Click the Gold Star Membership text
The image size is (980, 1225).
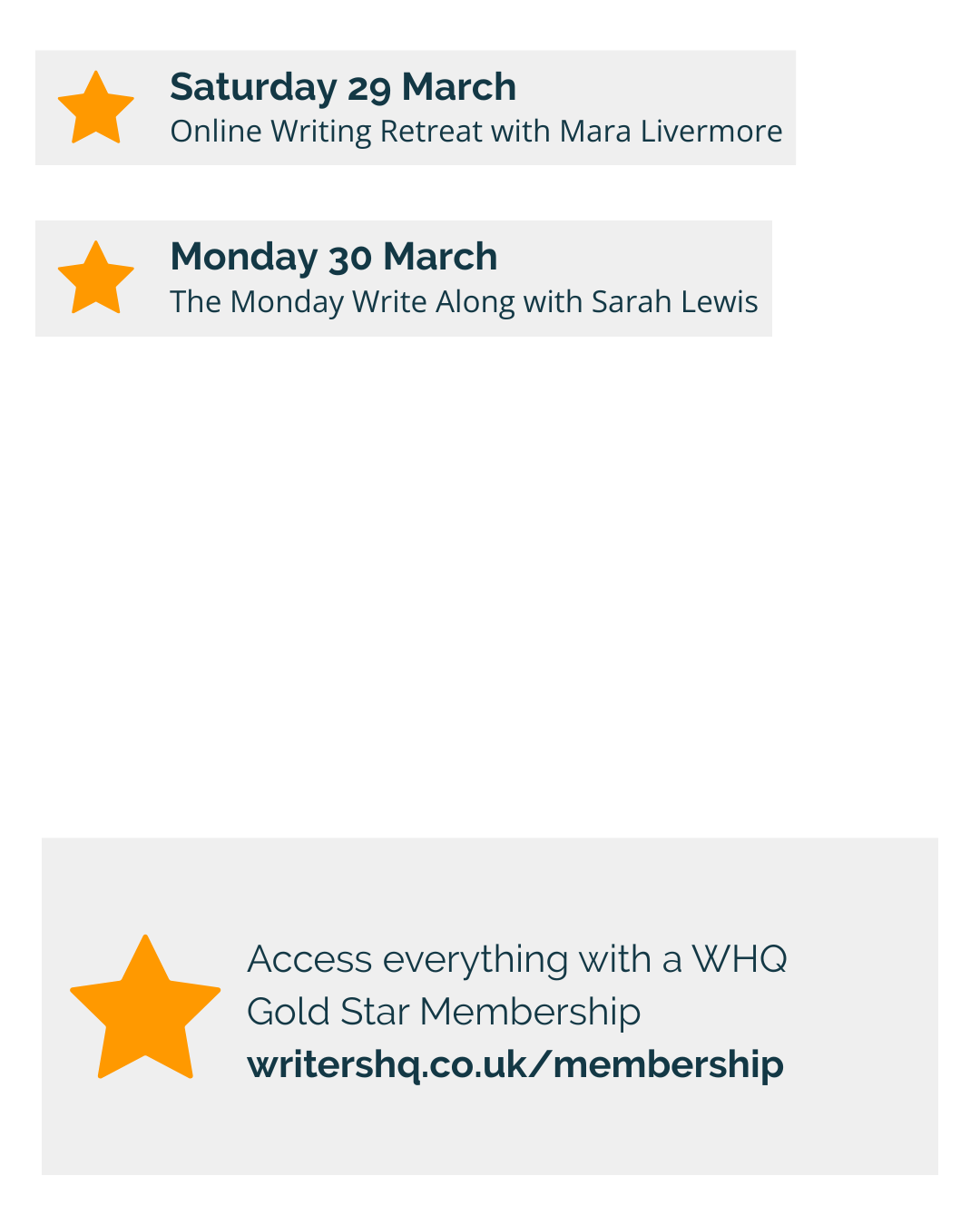[x=443, y=1012]
